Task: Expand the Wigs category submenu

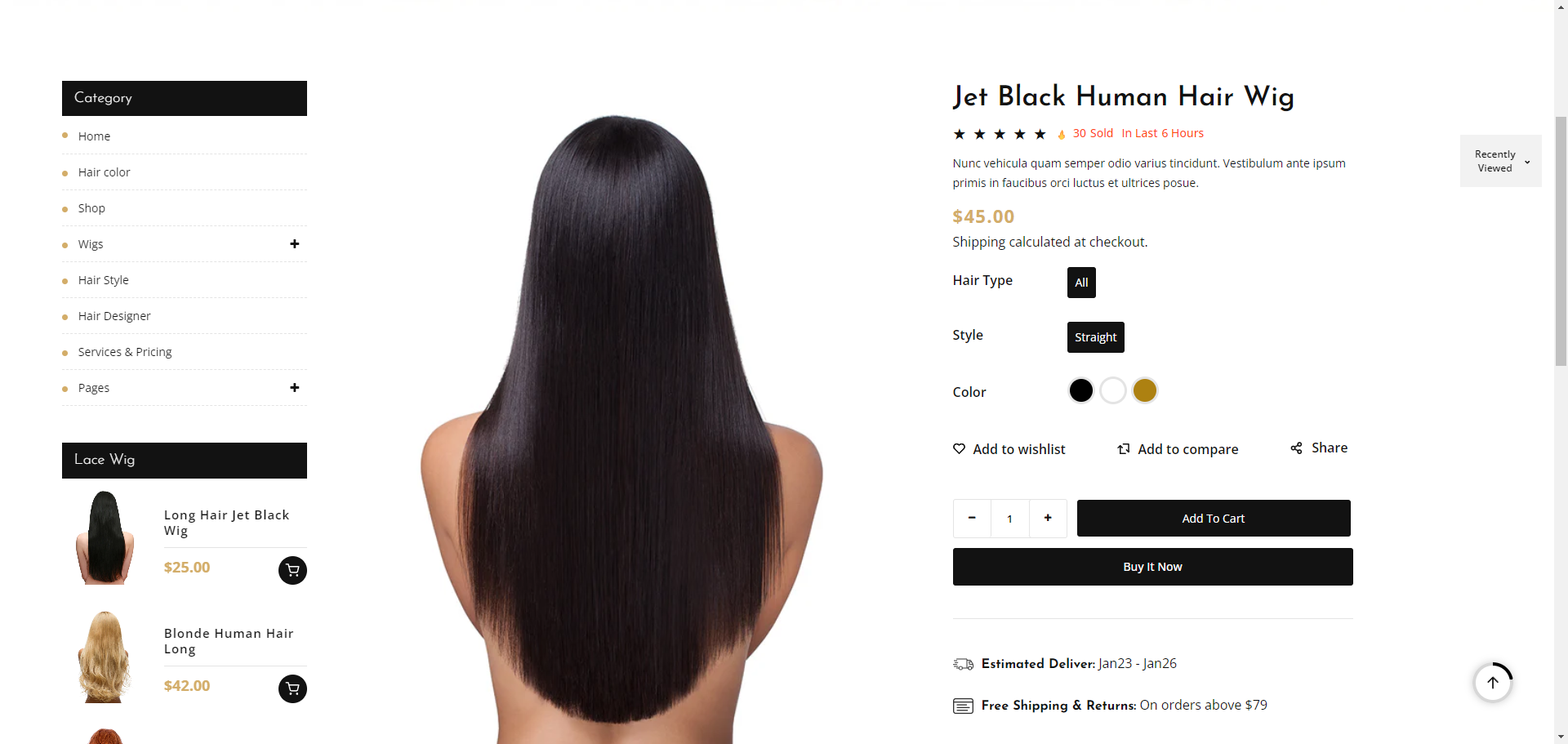Action: [295, 244]
